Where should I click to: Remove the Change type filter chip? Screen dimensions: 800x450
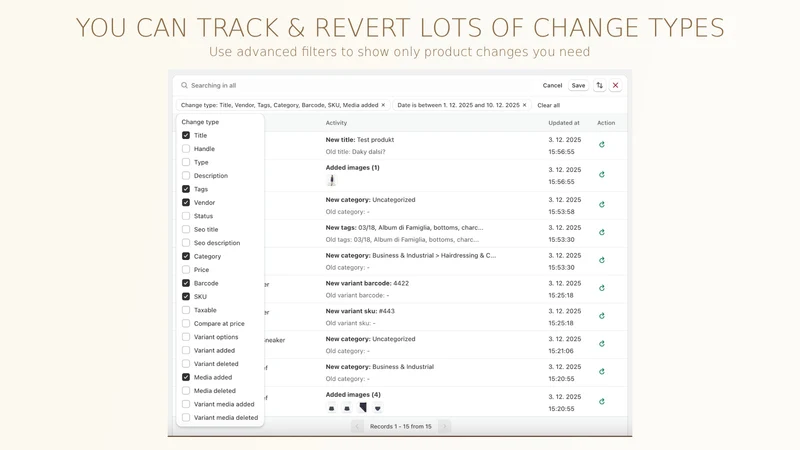(383, 105)
